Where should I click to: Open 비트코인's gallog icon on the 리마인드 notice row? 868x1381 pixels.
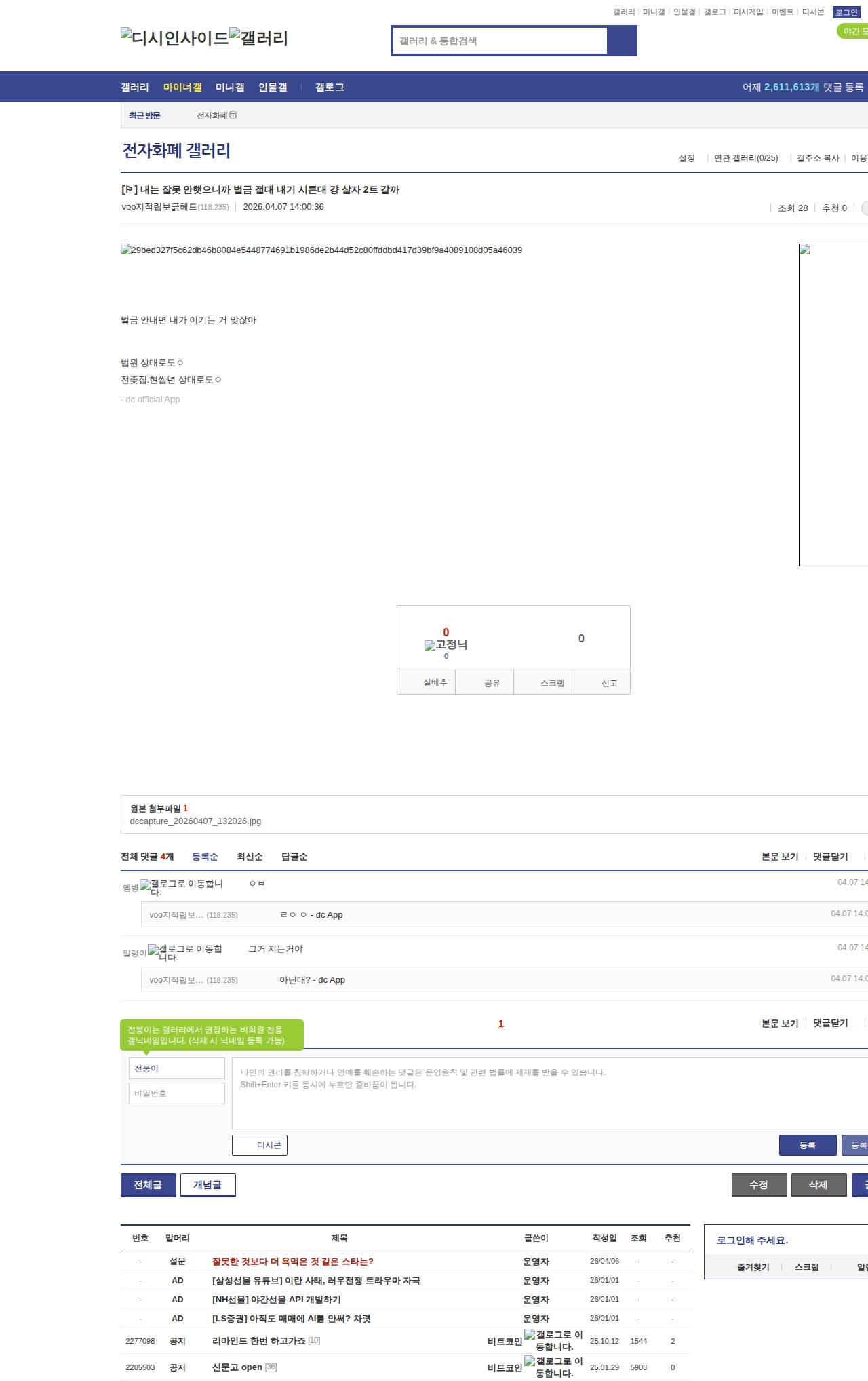point(530,1335)
